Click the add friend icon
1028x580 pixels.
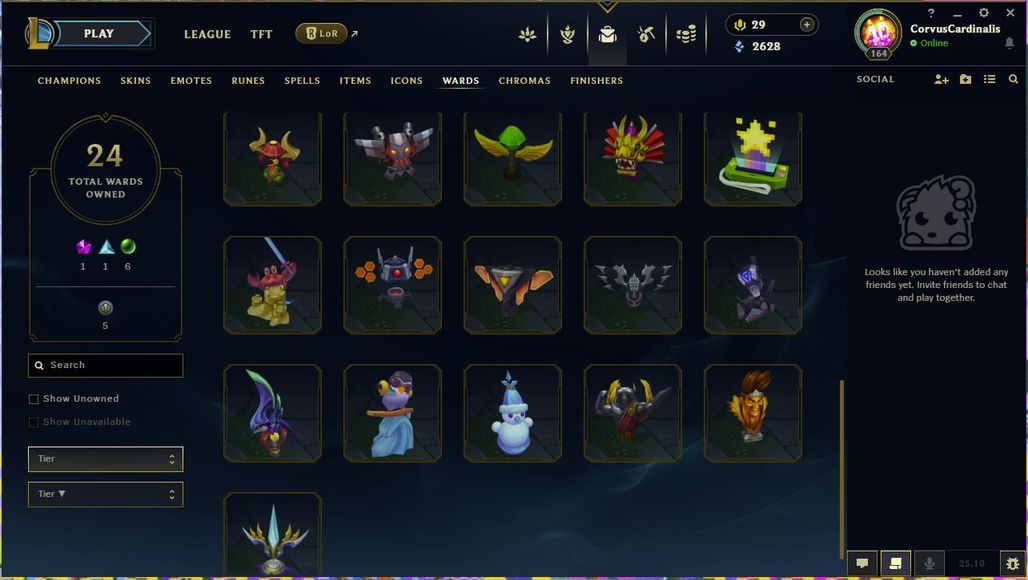[x=941, y=79]
